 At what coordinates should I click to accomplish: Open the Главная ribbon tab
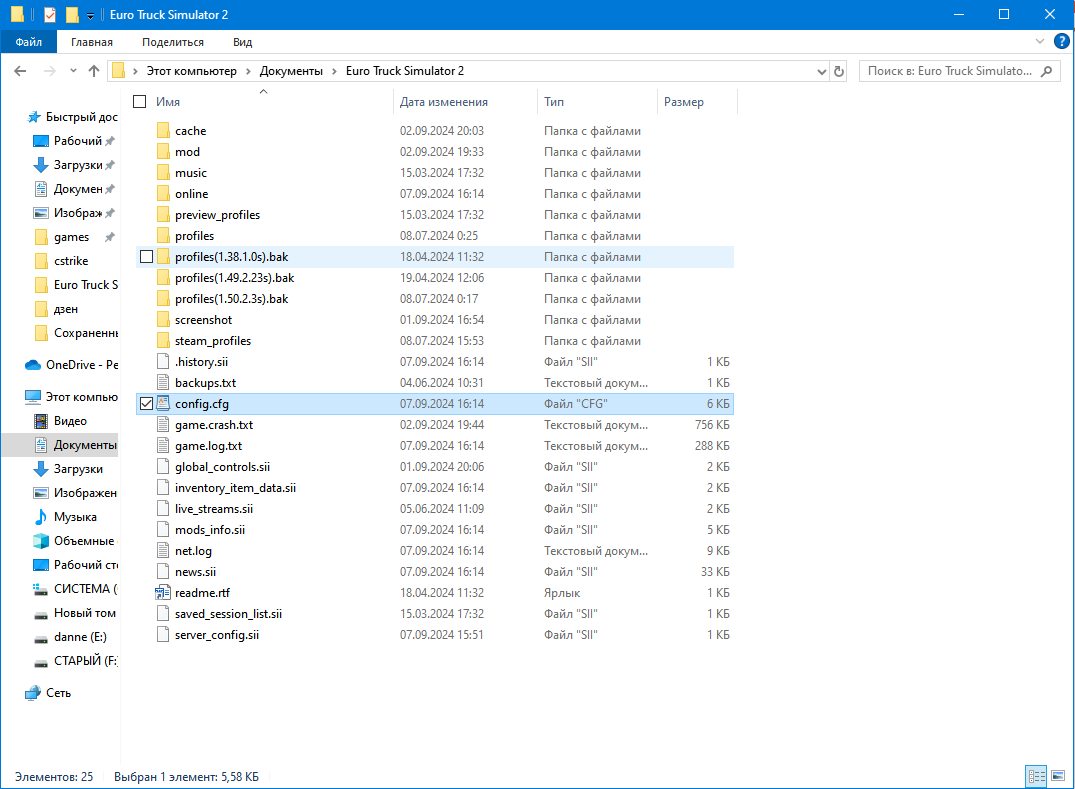[x=92, y=42]
